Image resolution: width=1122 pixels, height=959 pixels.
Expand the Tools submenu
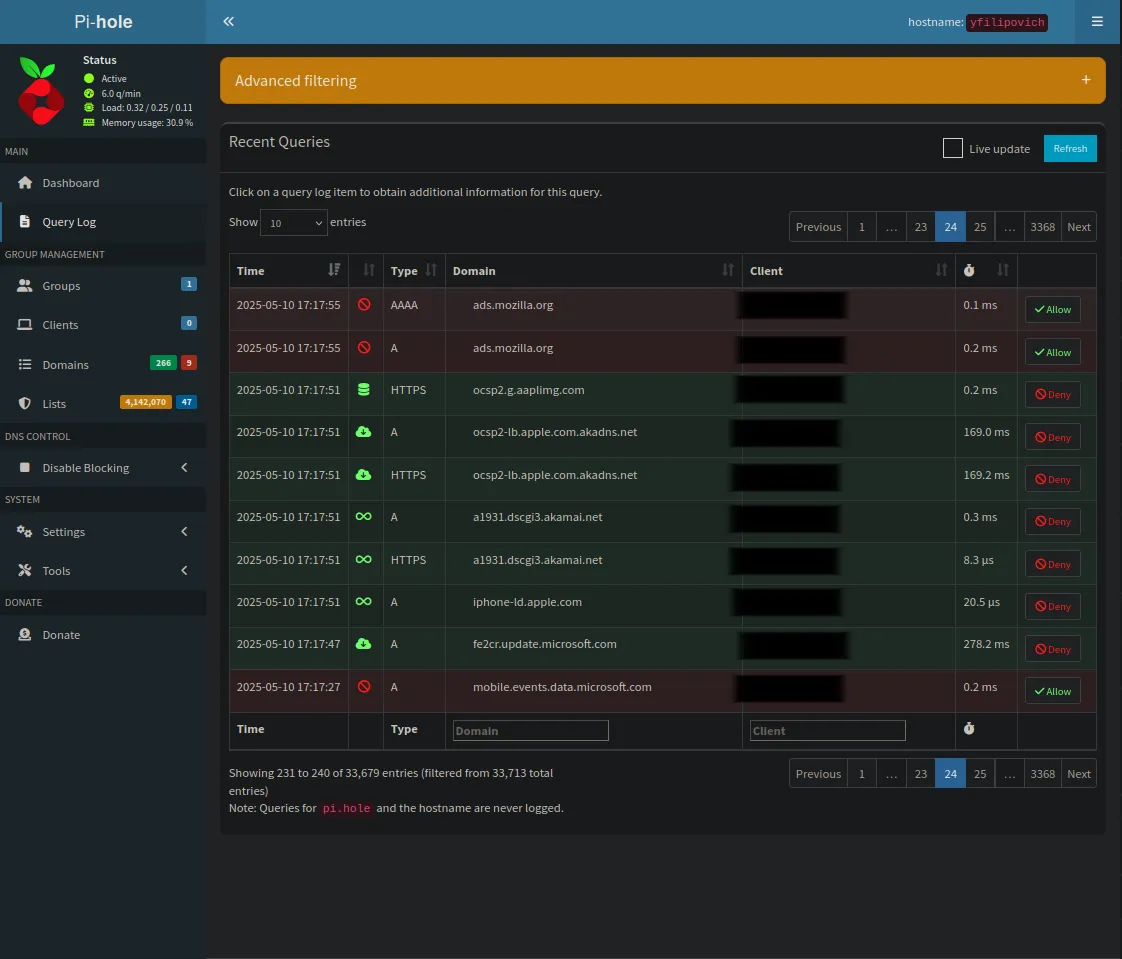tap(185, 570)
